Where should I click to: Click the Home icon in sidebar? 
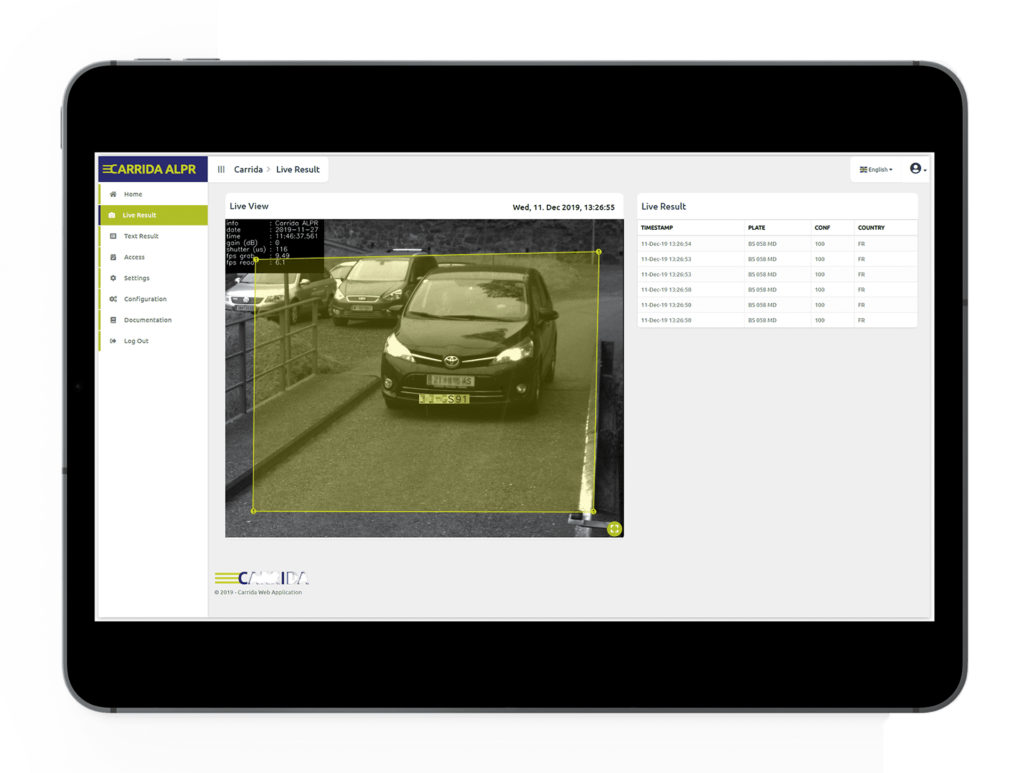pos(113,194)
